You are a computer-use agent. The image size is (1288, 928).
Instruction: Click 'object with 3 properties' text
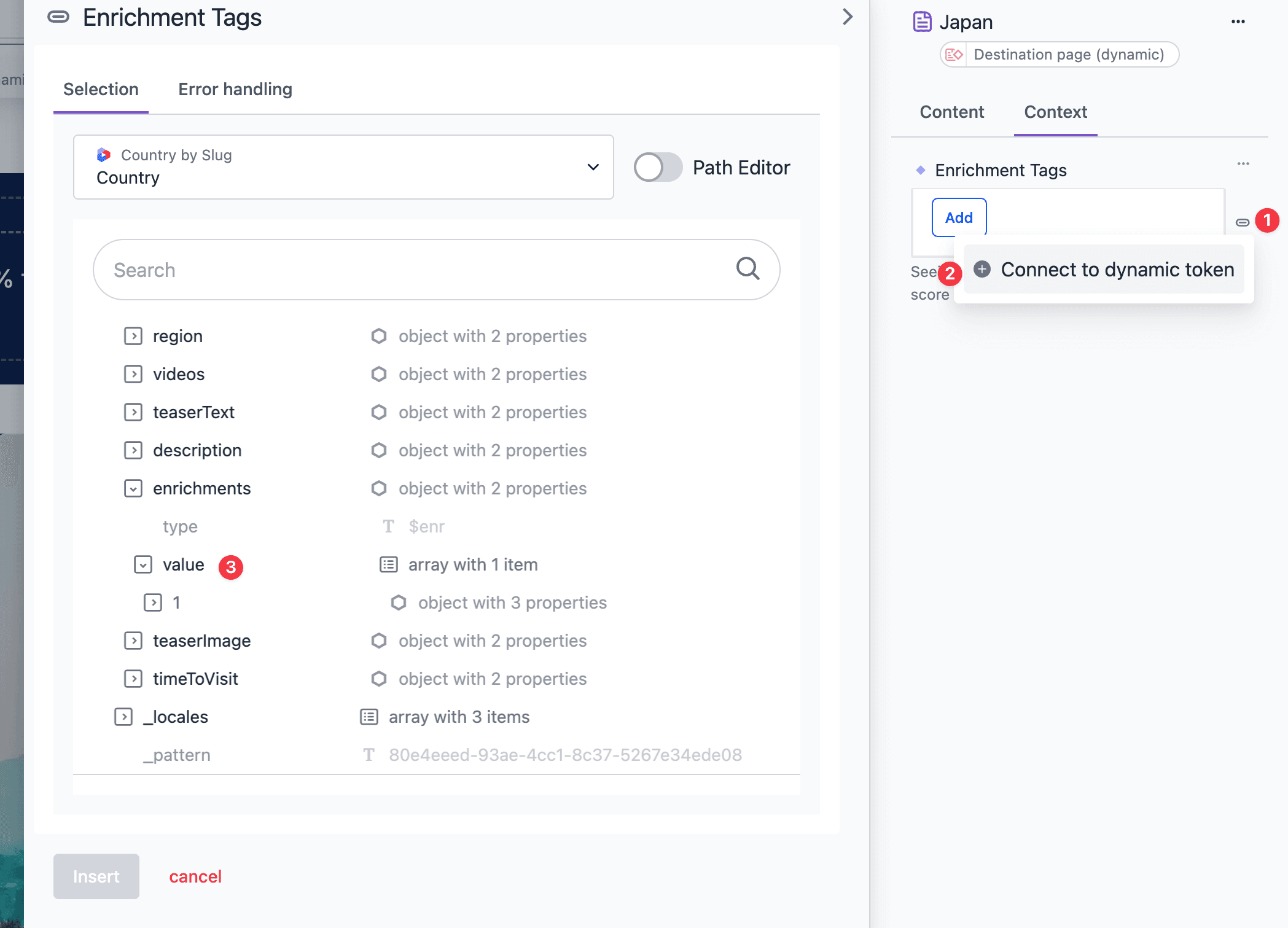click(x=512, y=602)
